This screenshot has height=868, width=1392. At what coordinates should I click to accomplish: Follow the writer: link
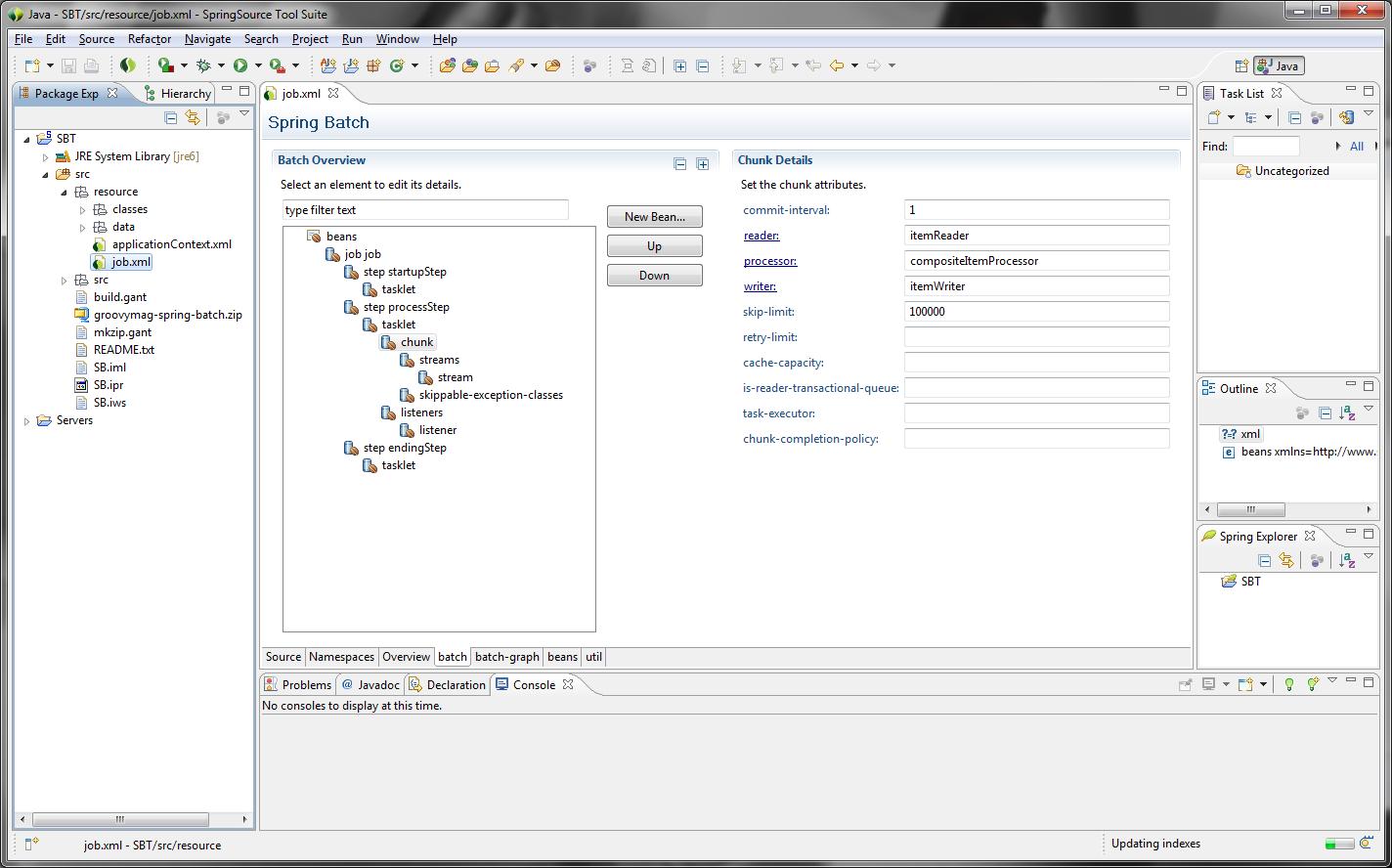(x=760, y=286)
